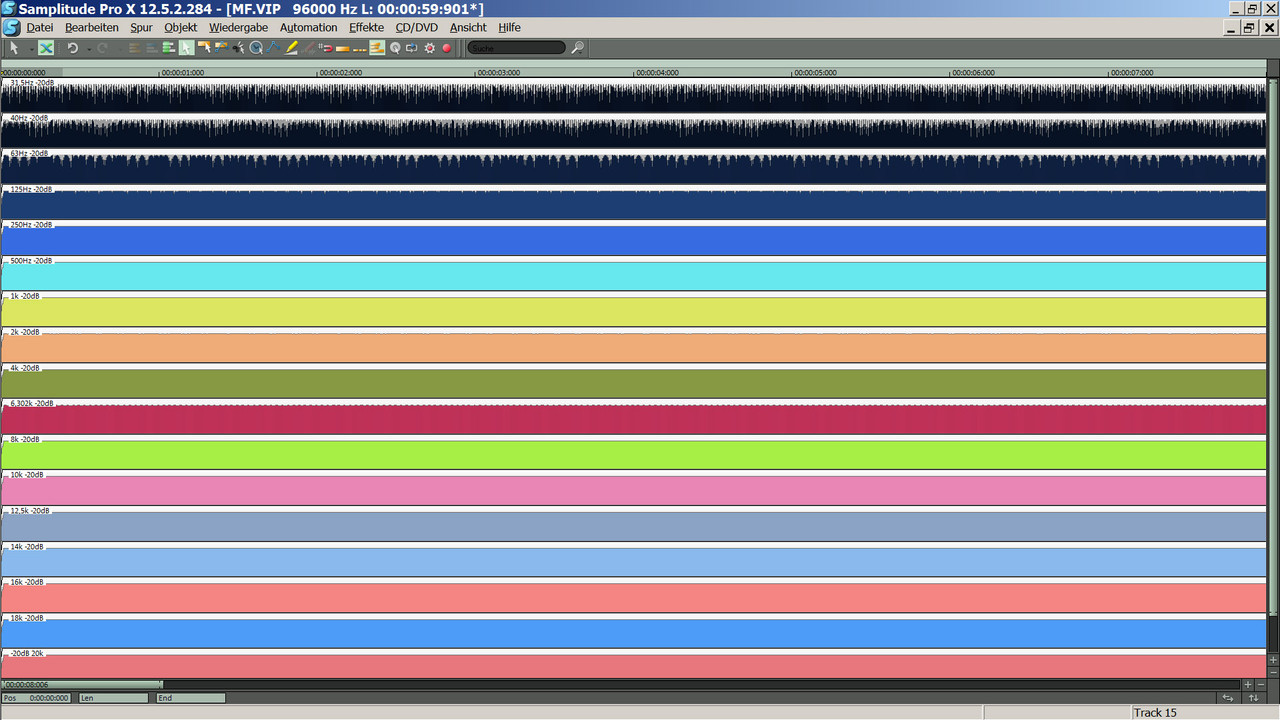Toggle the auto crossfade X icon
Viewport: 1280px width, 720px height.
point(45,47)
